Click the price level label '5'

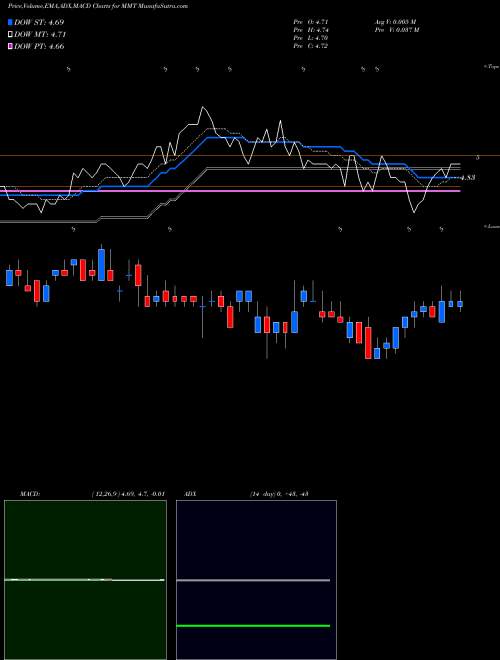478,157
